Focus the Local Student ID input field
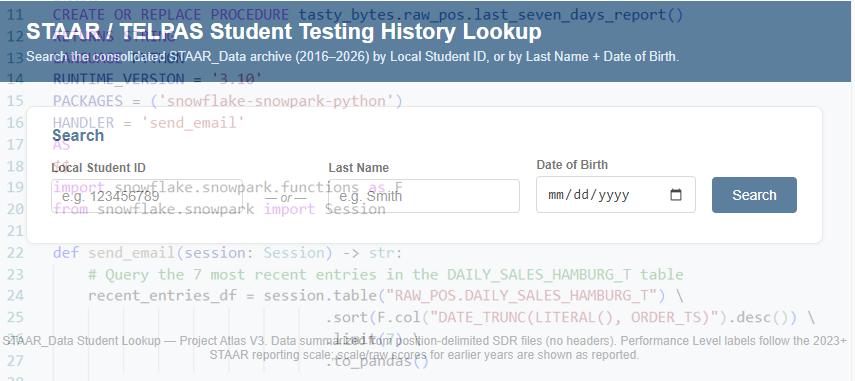This screenshot has height=381, width=855. point(147,196)
